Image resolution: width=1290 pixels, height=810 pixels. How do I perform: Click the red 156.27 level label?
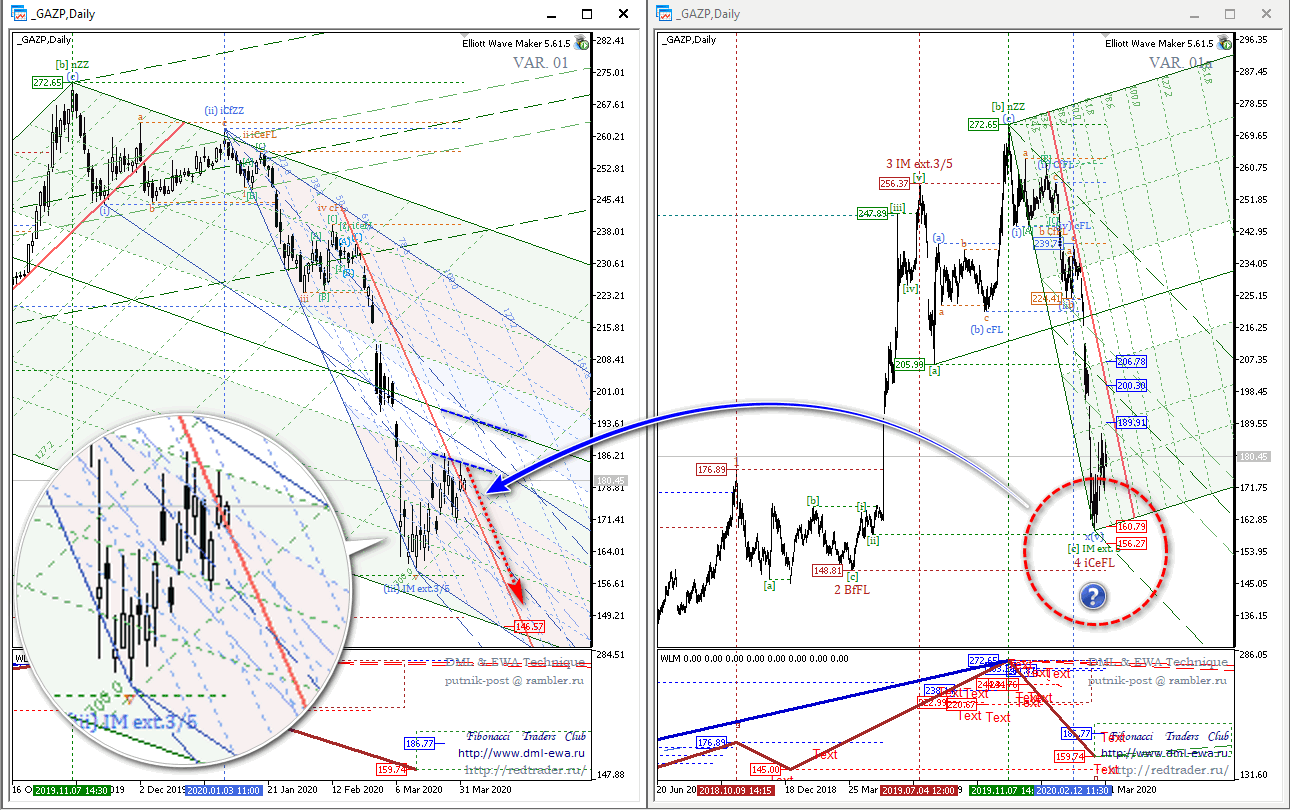(x=1131, y=543)
